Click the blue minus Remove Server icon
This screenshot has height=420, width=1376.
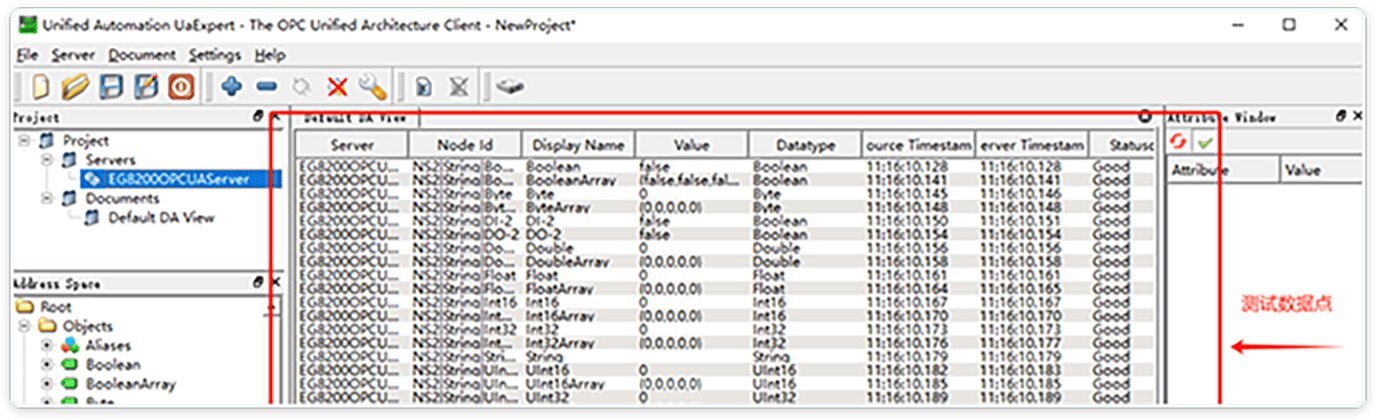point(266,87)
